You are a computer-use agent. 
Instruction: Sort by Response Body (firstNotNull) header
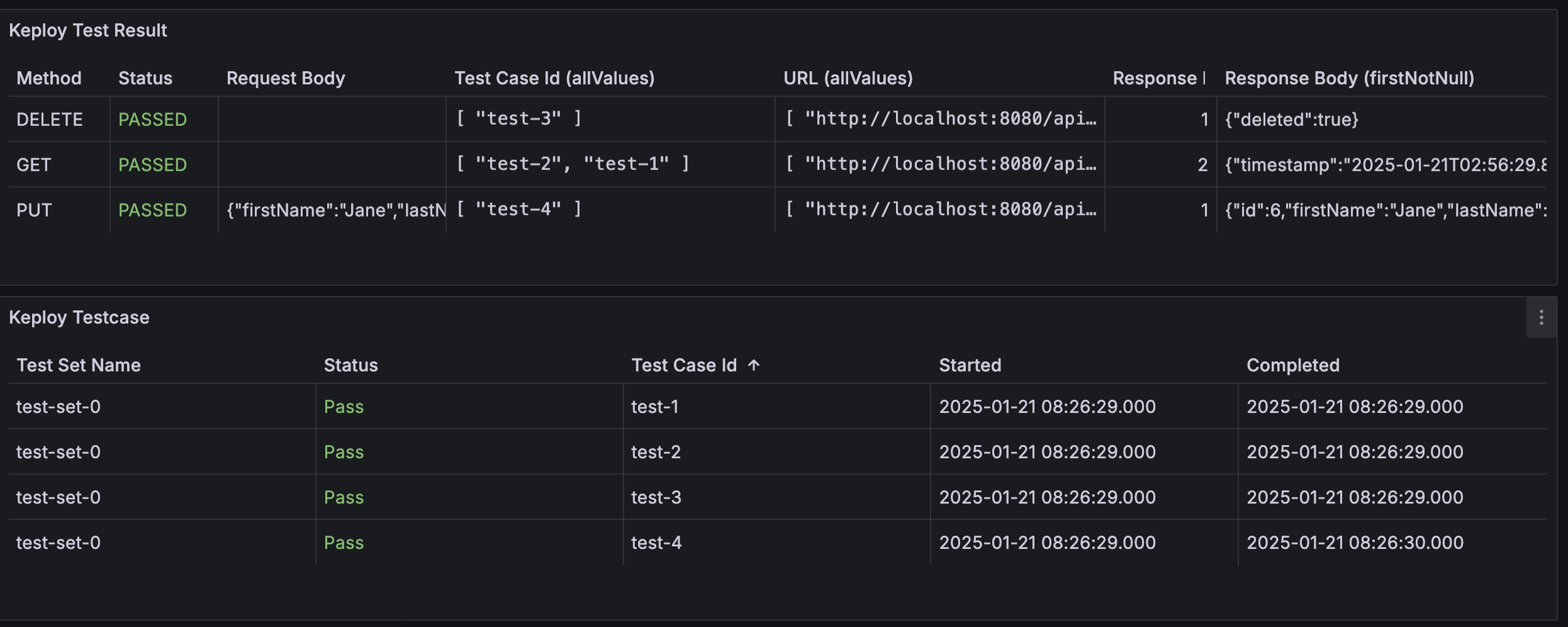click(x=1350, y=78)
